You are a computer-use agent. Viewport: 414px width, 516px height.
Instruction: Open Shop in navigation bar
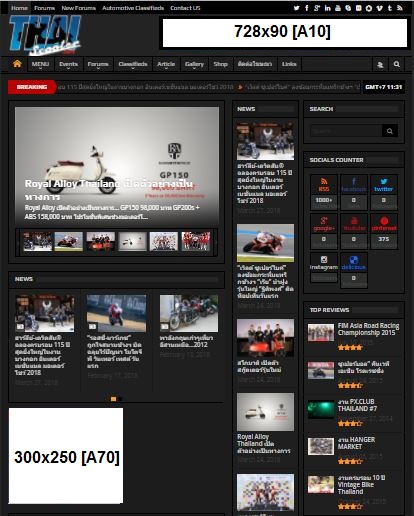pos(220,64)
